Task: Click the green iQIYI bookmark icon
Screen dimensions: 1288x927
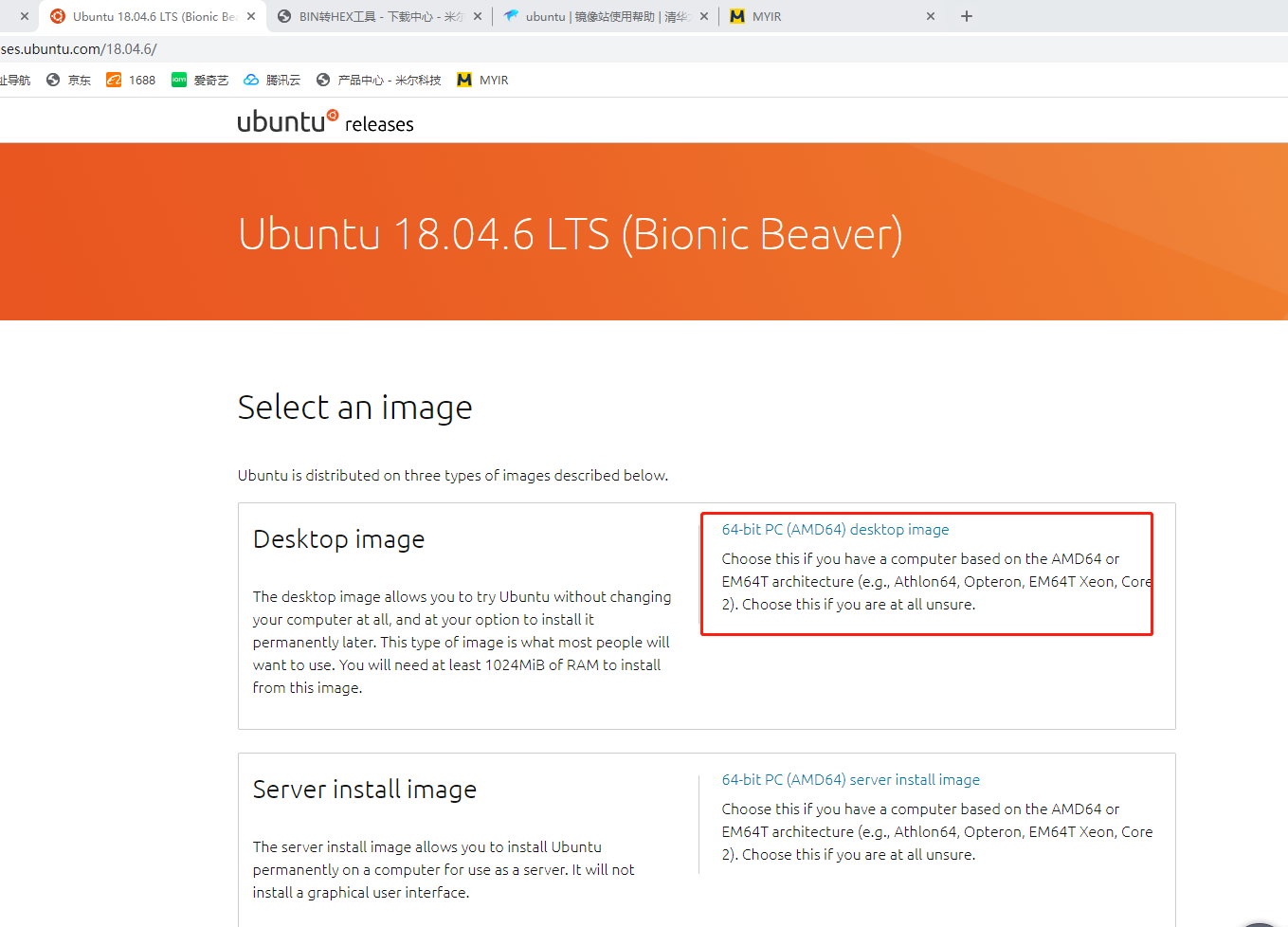Action: coord(179,81)
